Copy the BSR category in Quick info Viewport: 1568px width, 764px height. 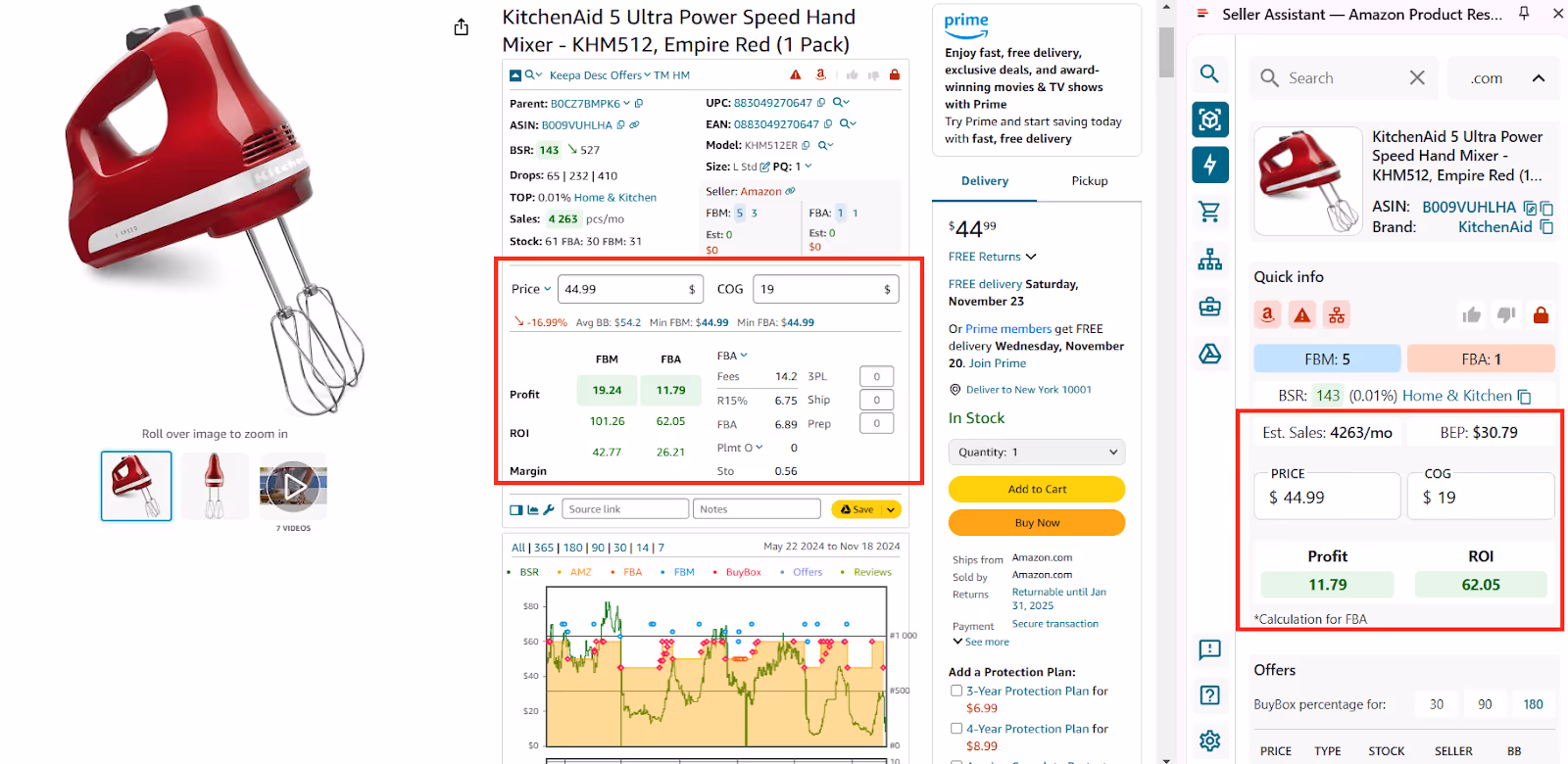click(1525, 397)
